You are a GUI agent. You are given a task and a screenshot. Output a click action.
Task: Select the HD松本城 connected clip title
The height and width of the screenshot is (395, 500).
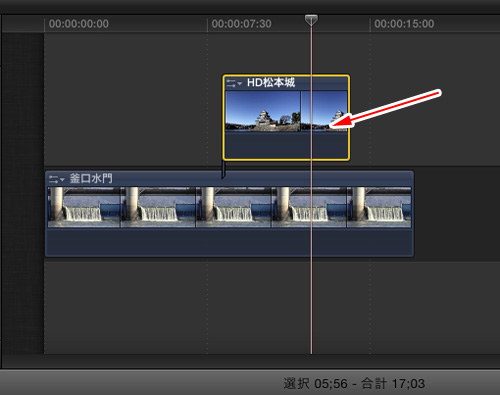click(x=271, y=82)
